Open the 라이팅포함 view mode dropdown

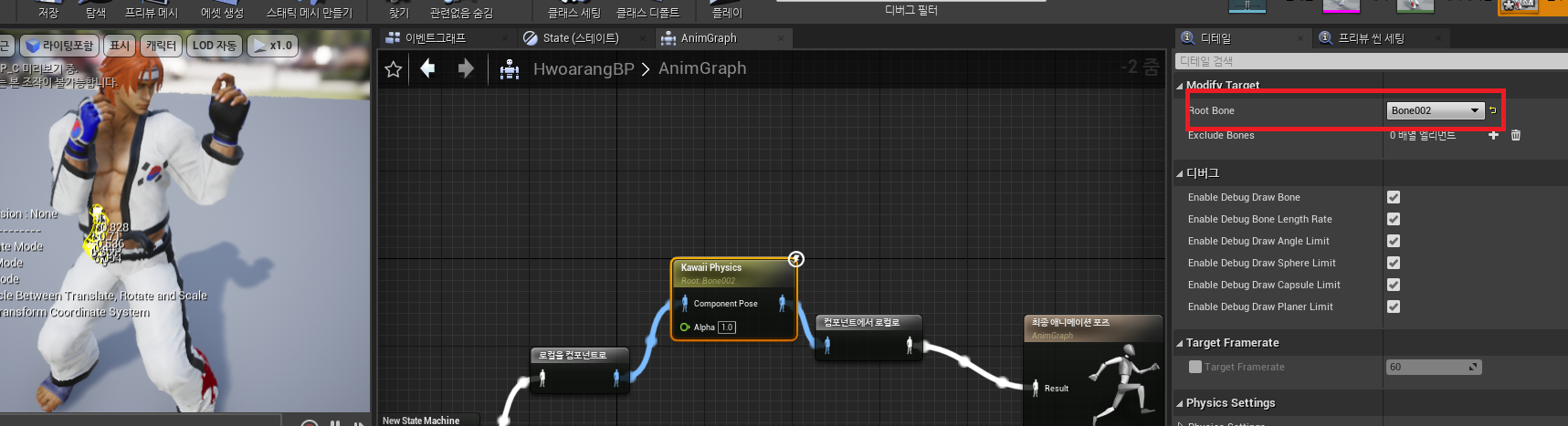point(59,46)
